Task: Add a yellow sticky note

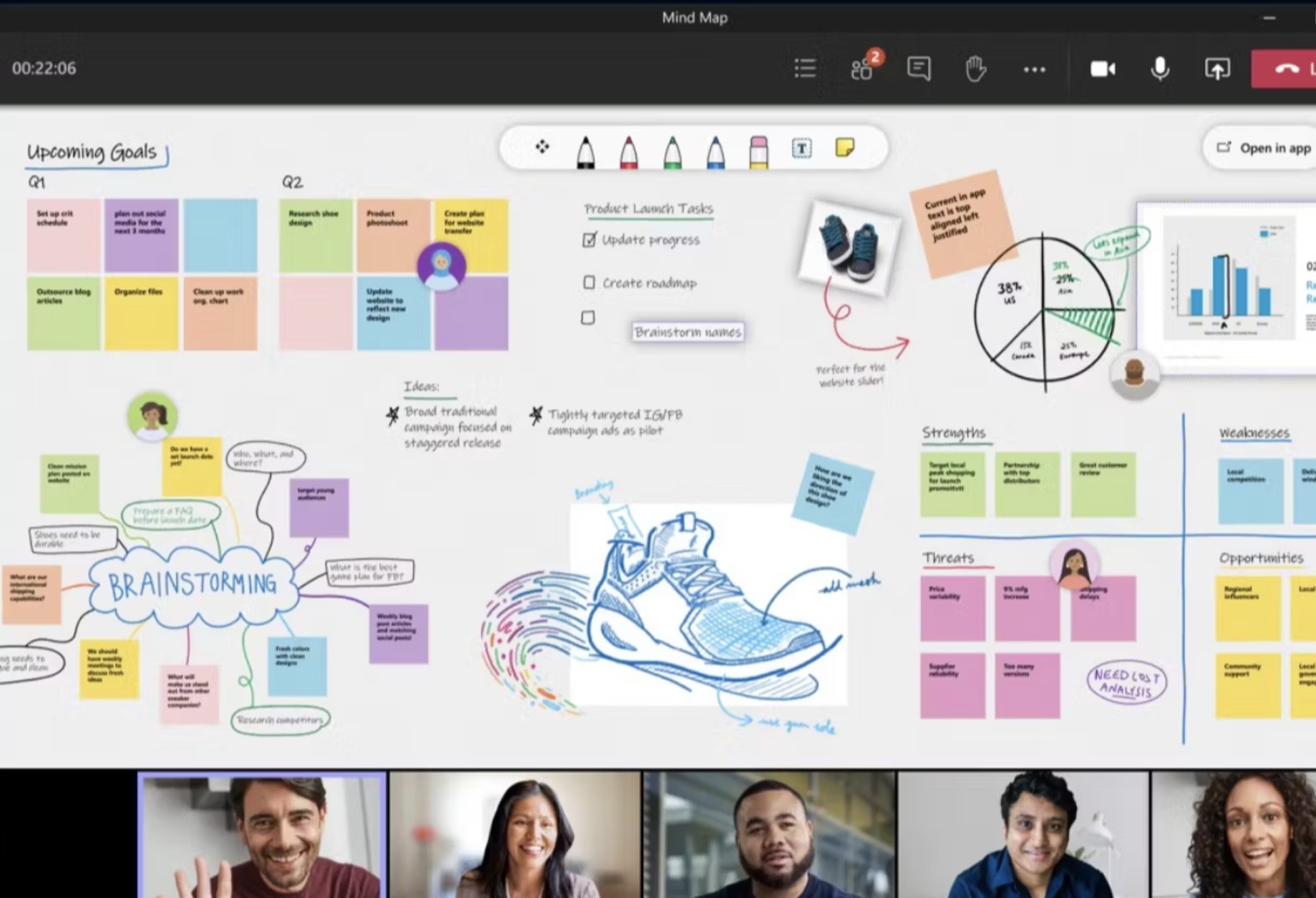Action: point(845,148)
